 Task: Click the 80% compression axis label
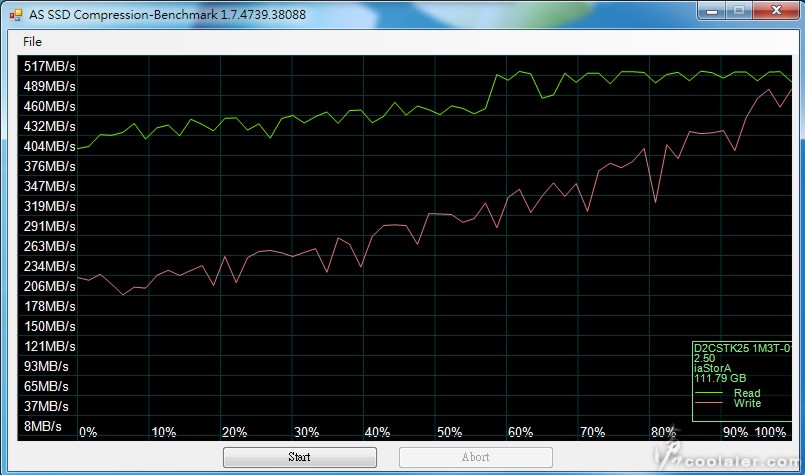click(x=663, y=432)
